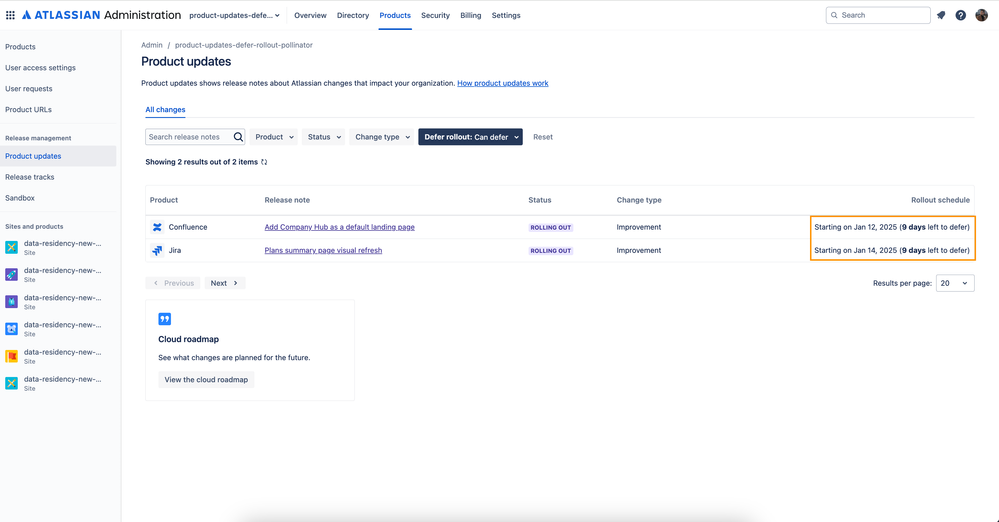The image size is (999, 522).
Task: Click the Reset filters button
Action: (543, 137)
